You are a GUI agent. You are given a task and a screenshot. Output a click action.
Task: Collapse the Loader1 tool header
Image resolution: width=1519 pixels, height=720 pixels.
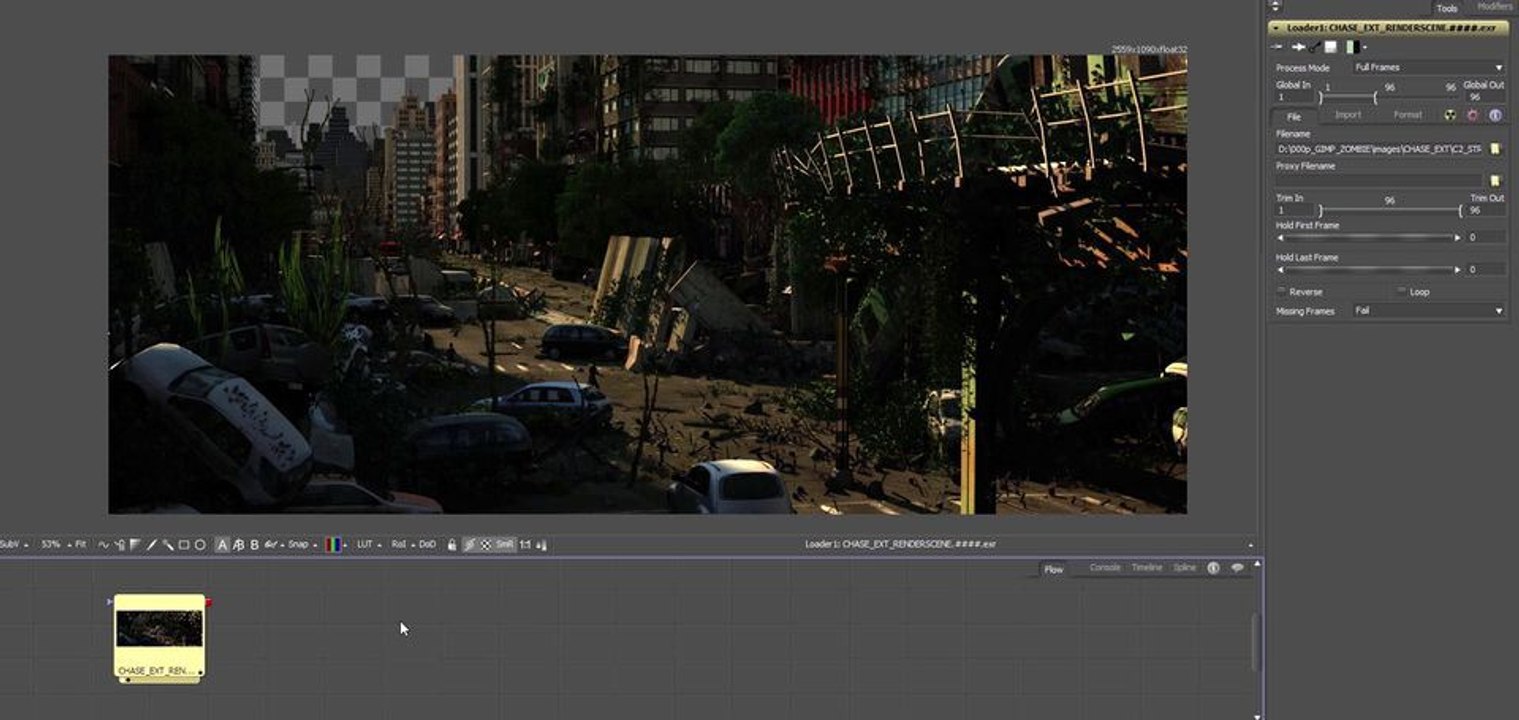(1276, 28)
